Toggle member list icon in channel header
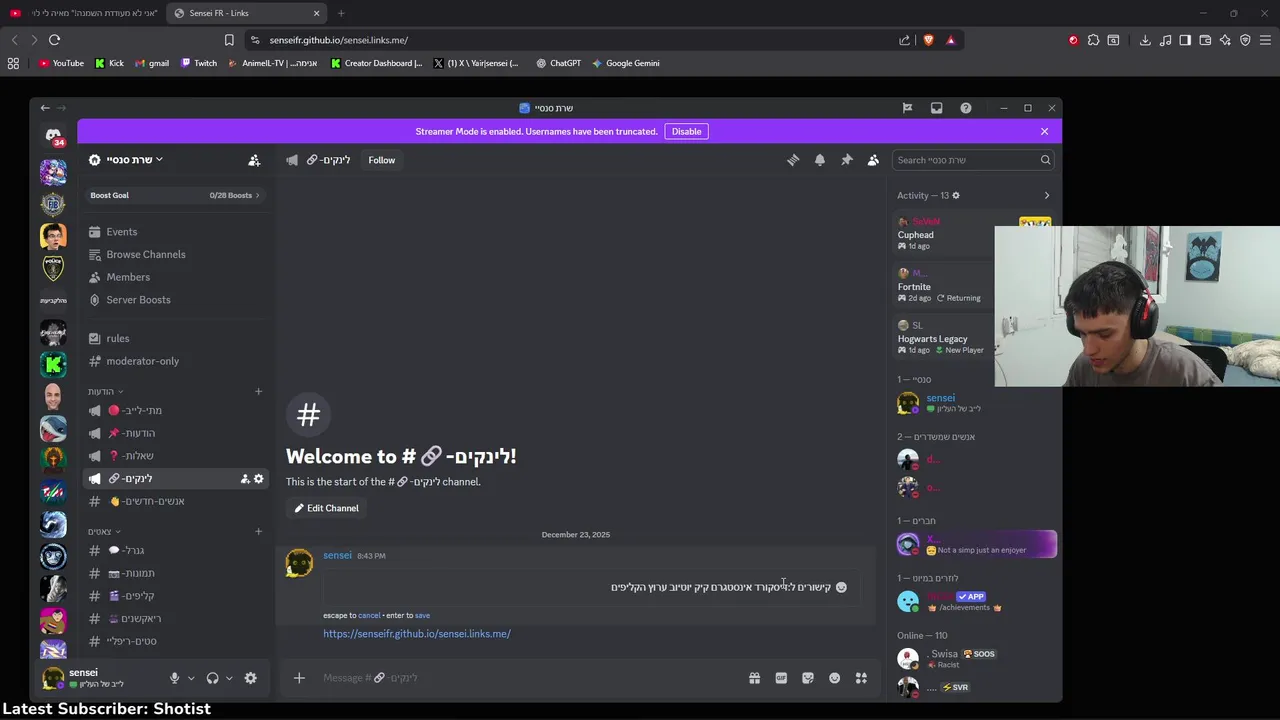1280x720 pixels. click(x=873, y=160)
